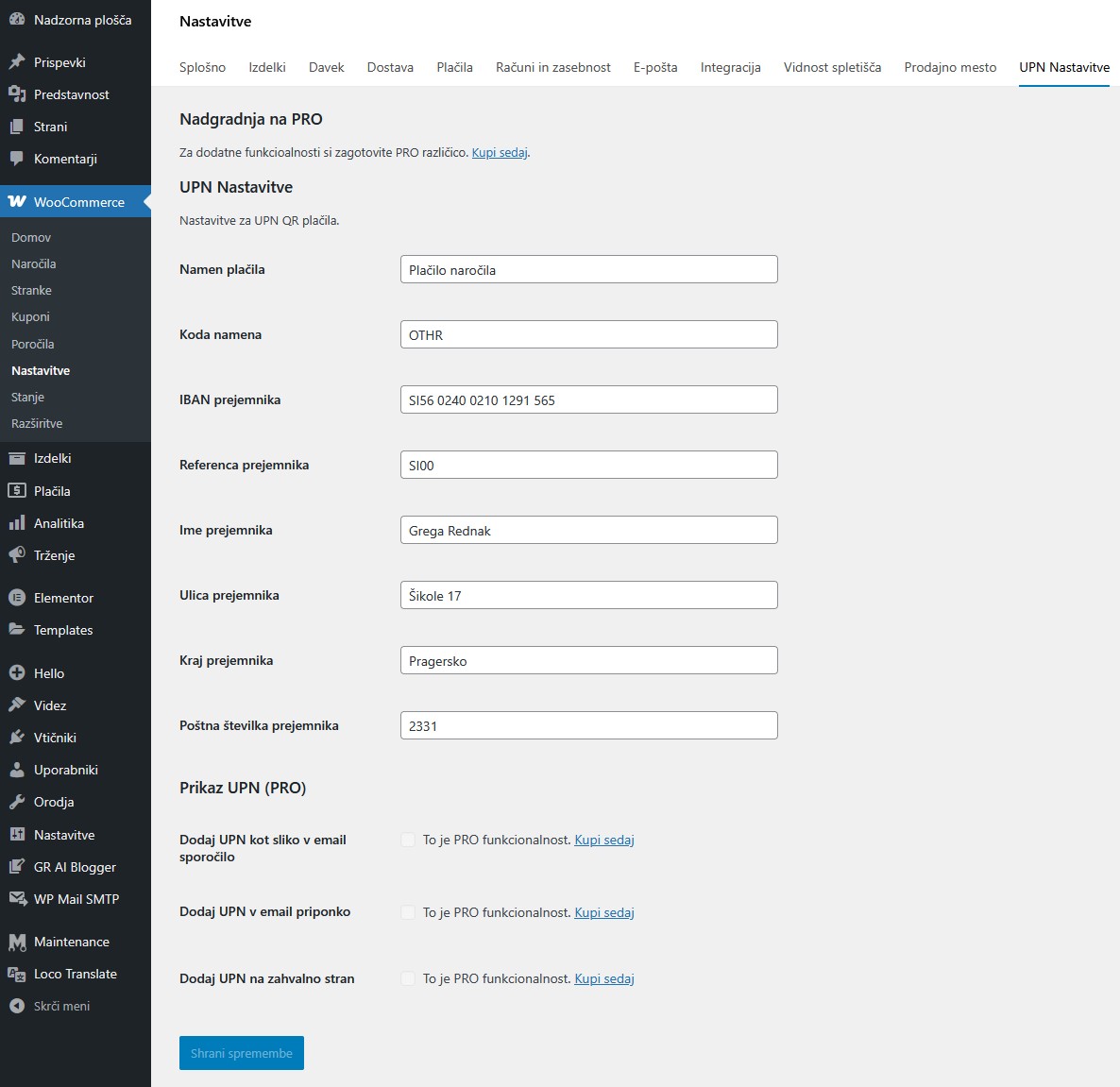The image size is (1120, 1087).
Task: Follow the Kupi sedaj PRO upgrade link
Action: 499,152
